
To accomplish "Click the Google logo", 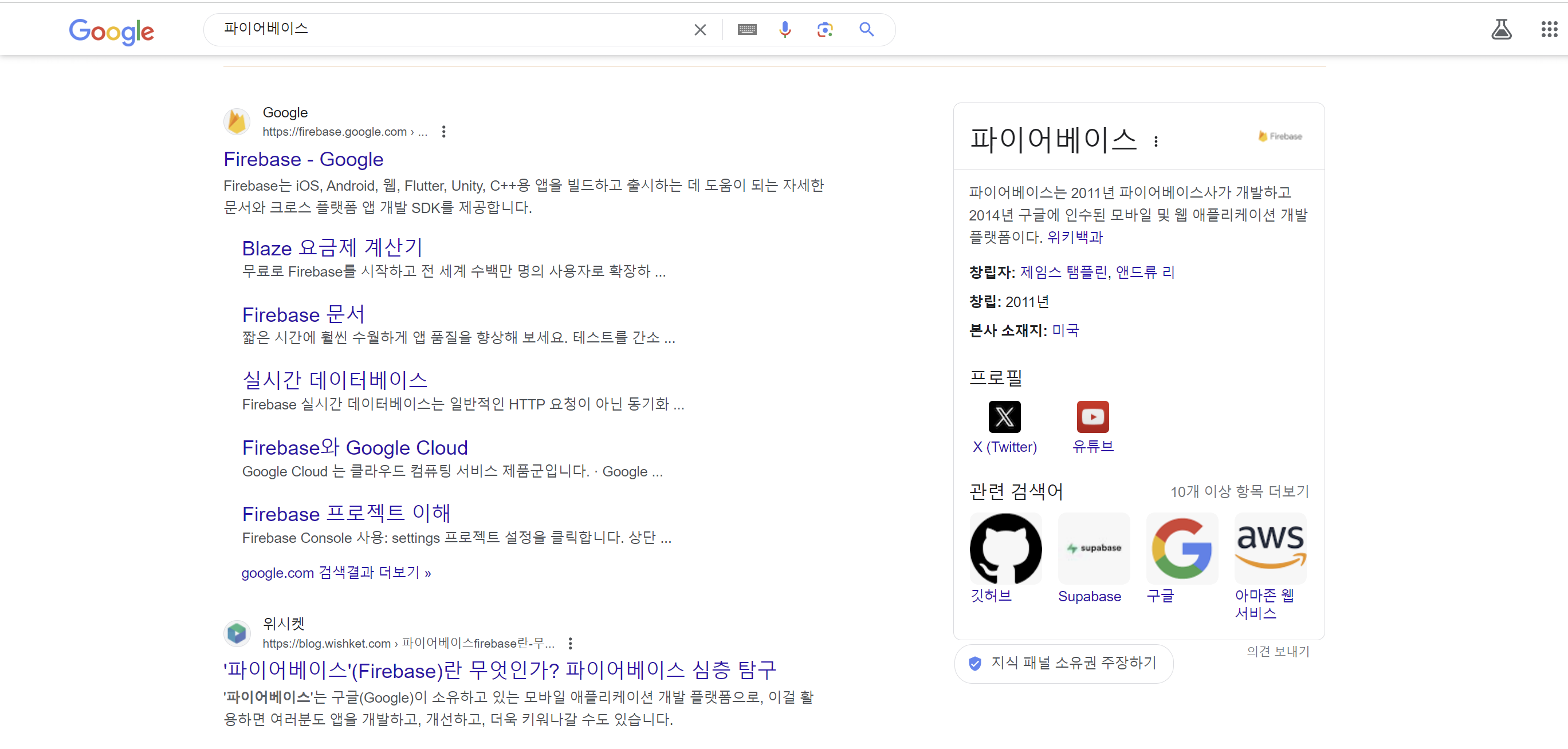I will pos(111,30).
